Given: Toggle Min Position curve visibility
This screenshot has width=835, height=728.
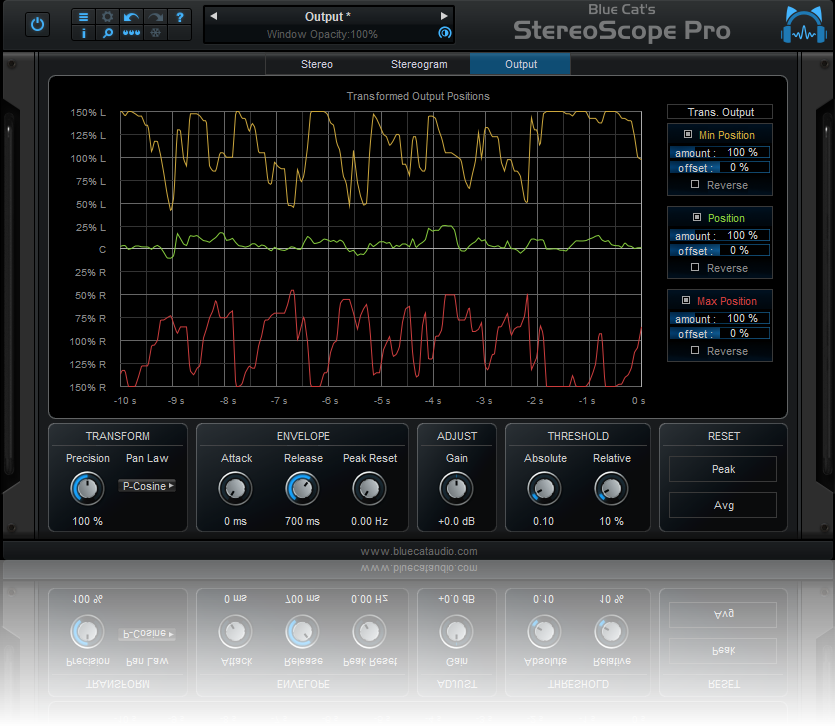Looking at the screenshot, I should tap(688, 134).
